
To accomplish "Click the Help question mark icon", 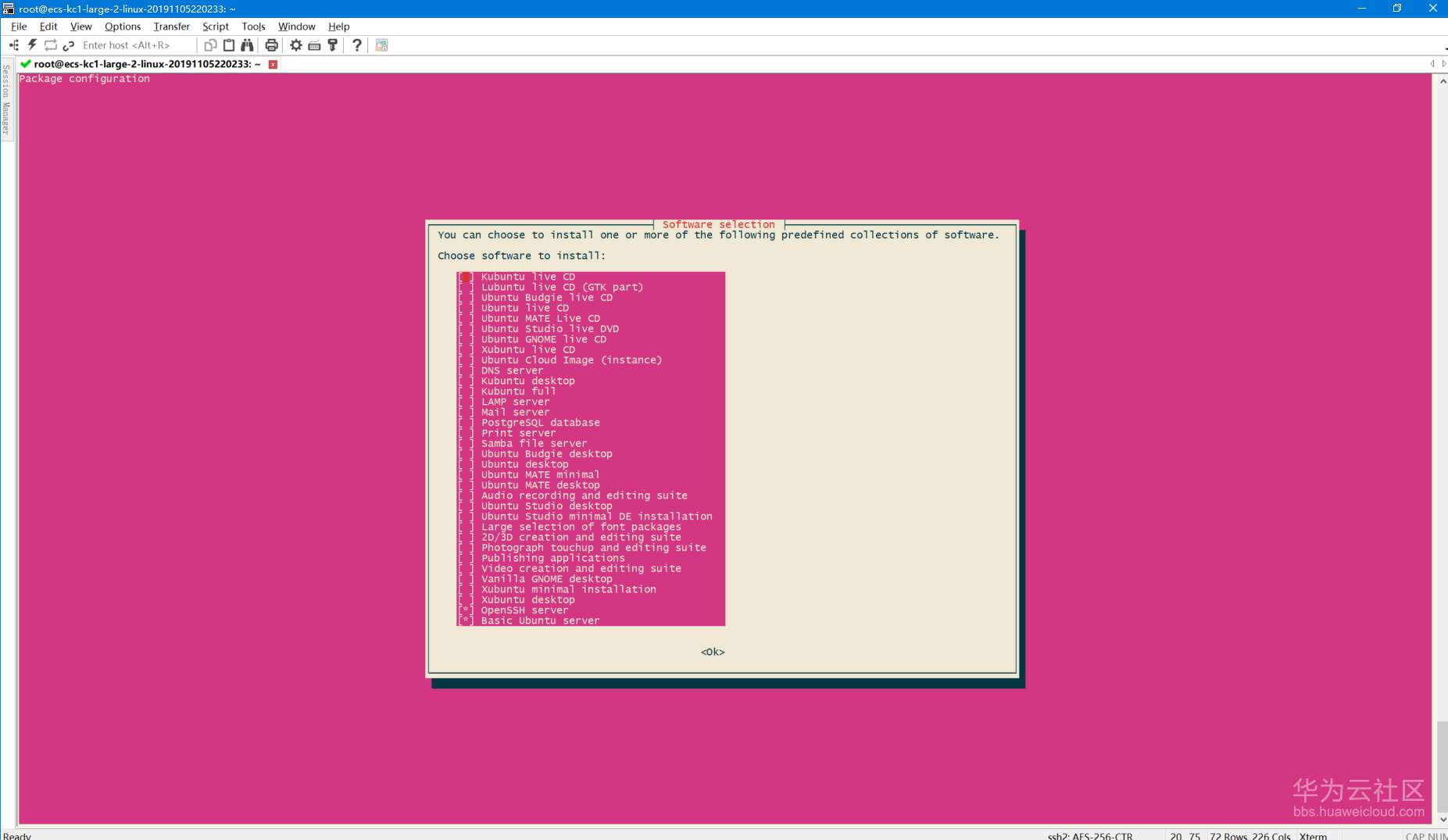I will (357, 45).
